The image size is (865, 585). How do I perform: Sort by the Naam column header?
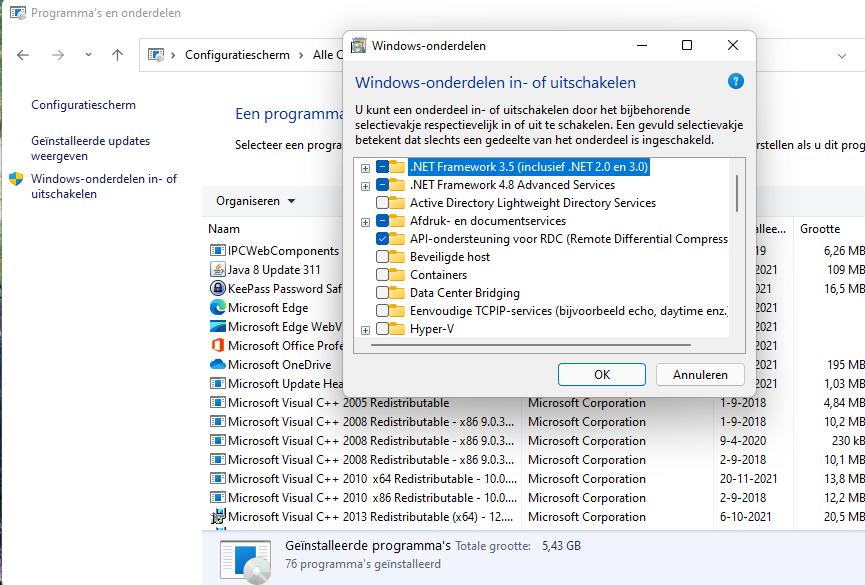pos(224,229)
